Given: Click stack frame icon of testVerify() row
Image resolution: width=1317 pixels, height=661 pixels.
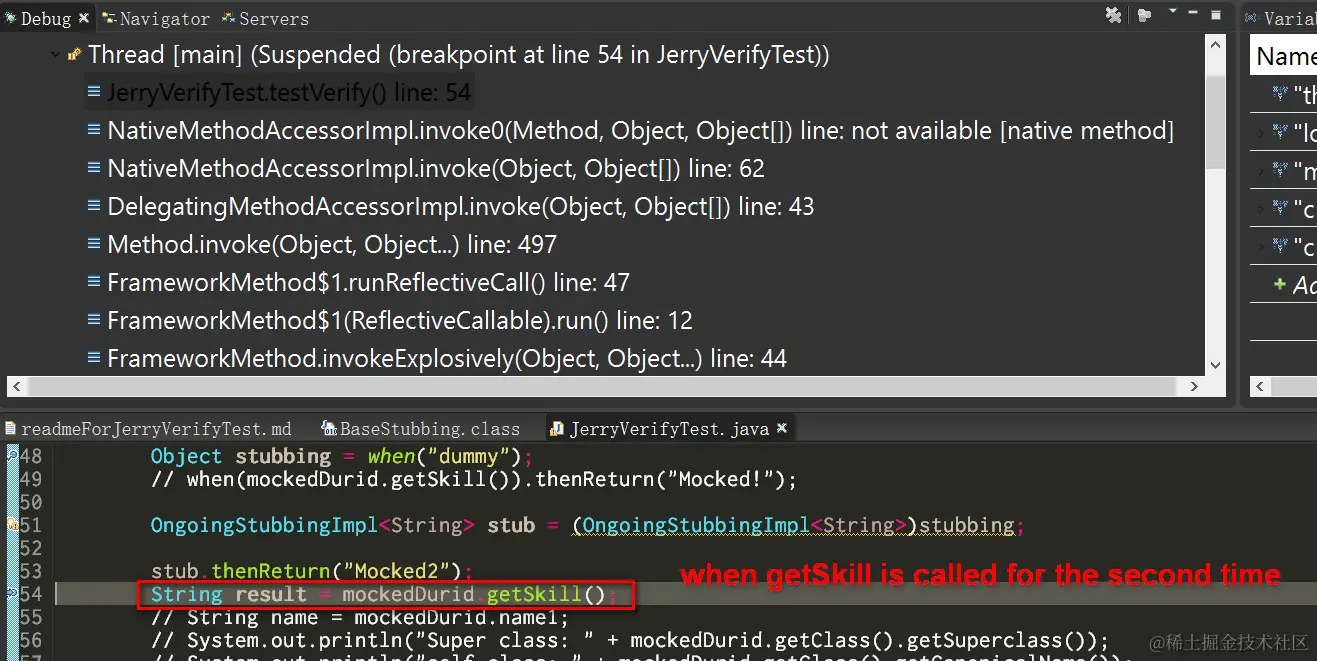Looking at the screenshot, I should [x=94, y=92].
